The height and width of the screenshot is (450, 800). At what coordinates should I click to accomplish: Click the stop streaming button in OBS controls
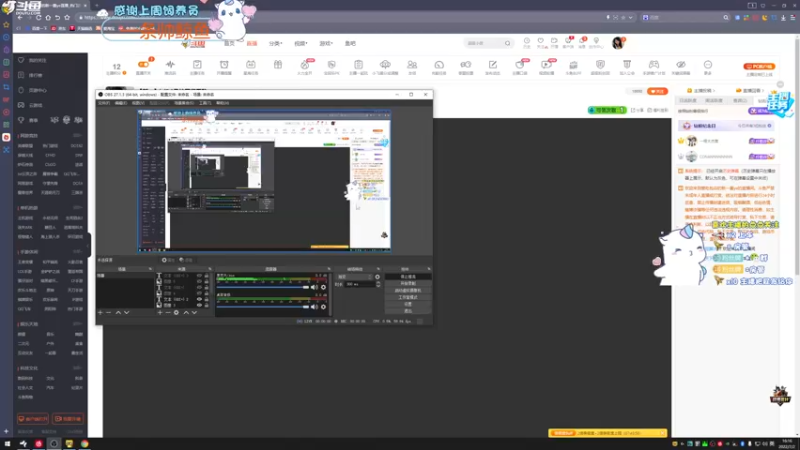click(x=408, y=277)
